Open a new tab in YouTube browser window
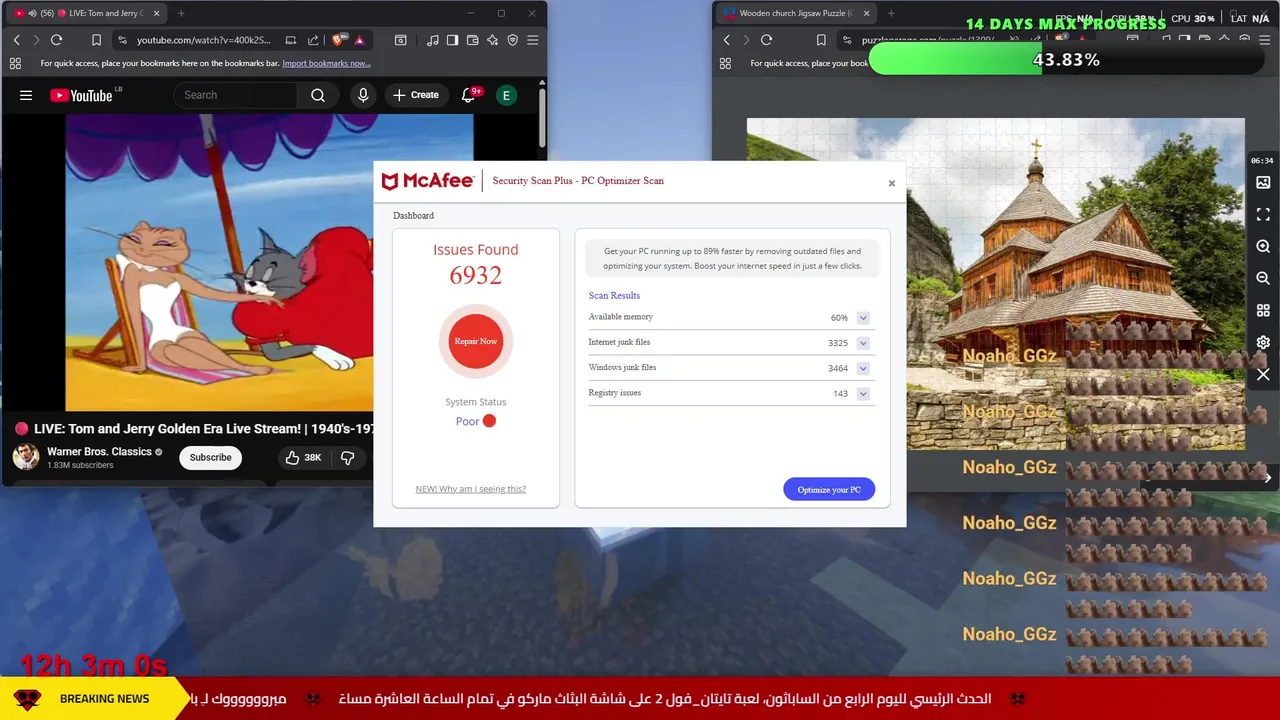This screenshot has width=1280, height=720. [x=181, y=13]
